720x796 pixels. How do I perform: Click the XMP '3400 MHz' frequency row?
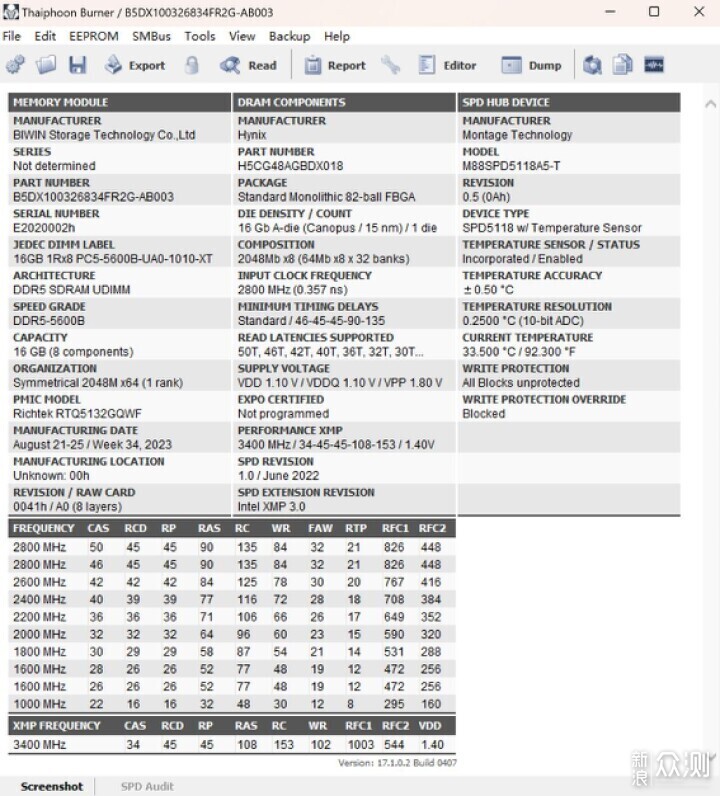tap(232, 745)
